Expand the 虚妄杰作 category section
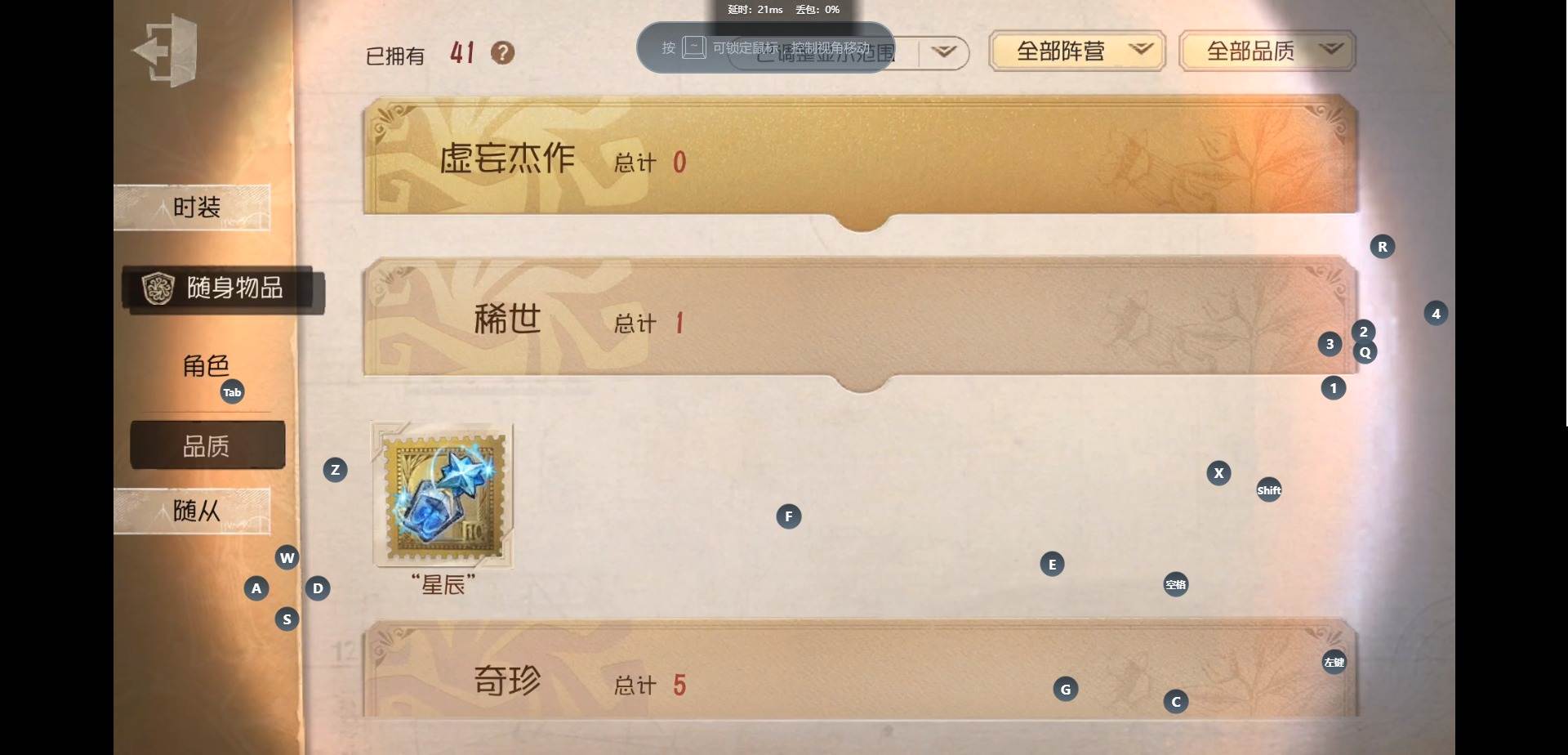The image size is (1568, 755). 860,159
